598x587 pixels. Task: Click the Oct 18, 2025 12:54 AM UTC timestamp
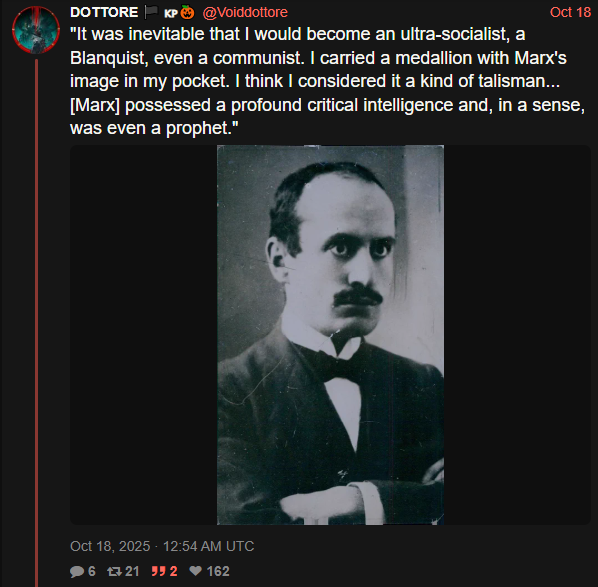[x=162, y=546]
